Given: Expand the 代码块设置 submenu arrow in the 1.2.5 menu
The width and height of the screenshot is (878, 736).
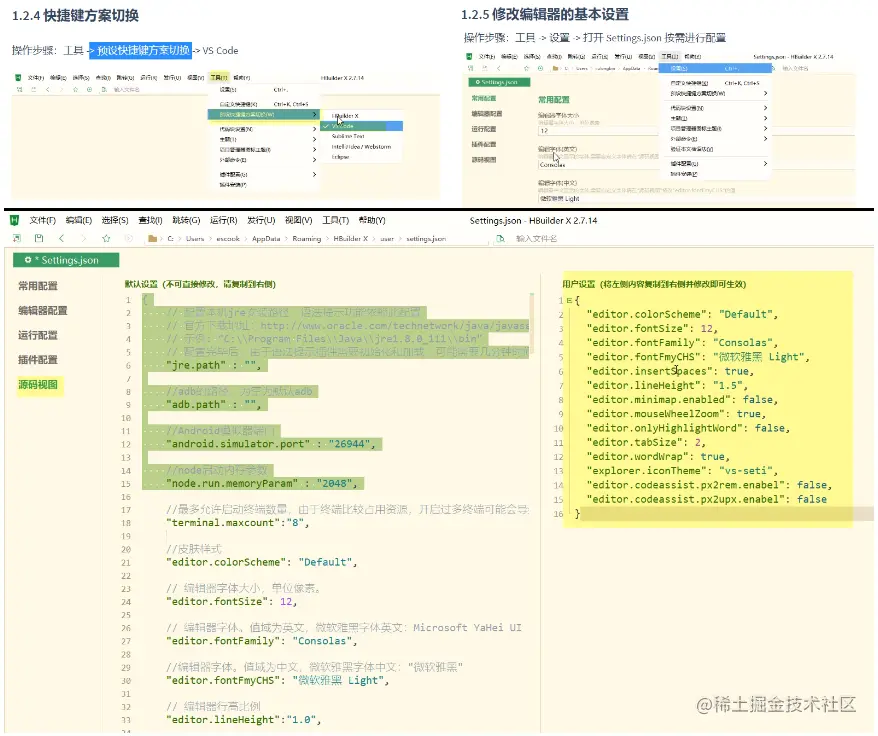Looking at the screenshot, I should 765,108.
